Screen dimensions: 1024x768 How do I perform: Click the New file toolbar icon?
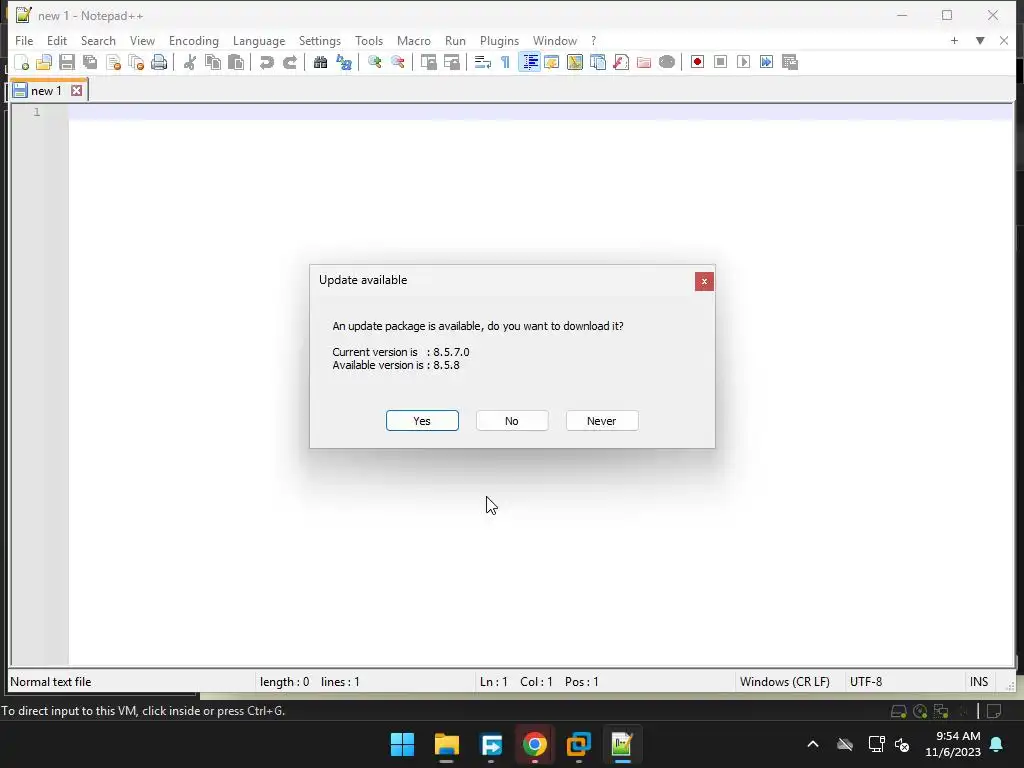(x=21, y=62)
